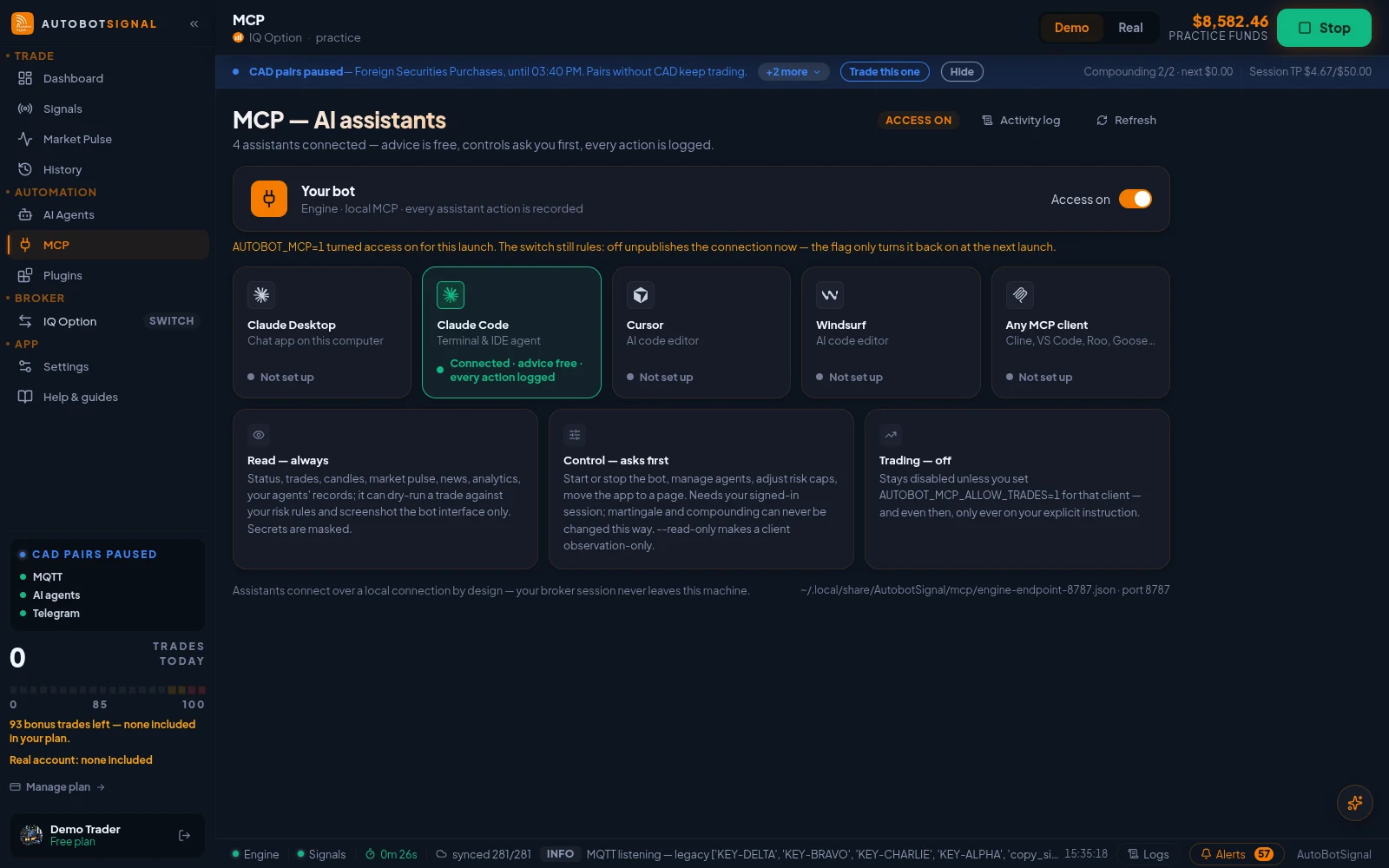Viewport: 1389px width, 868px height.
Task: Open the Logs panel in status bar
Action: coord(1148,854)
